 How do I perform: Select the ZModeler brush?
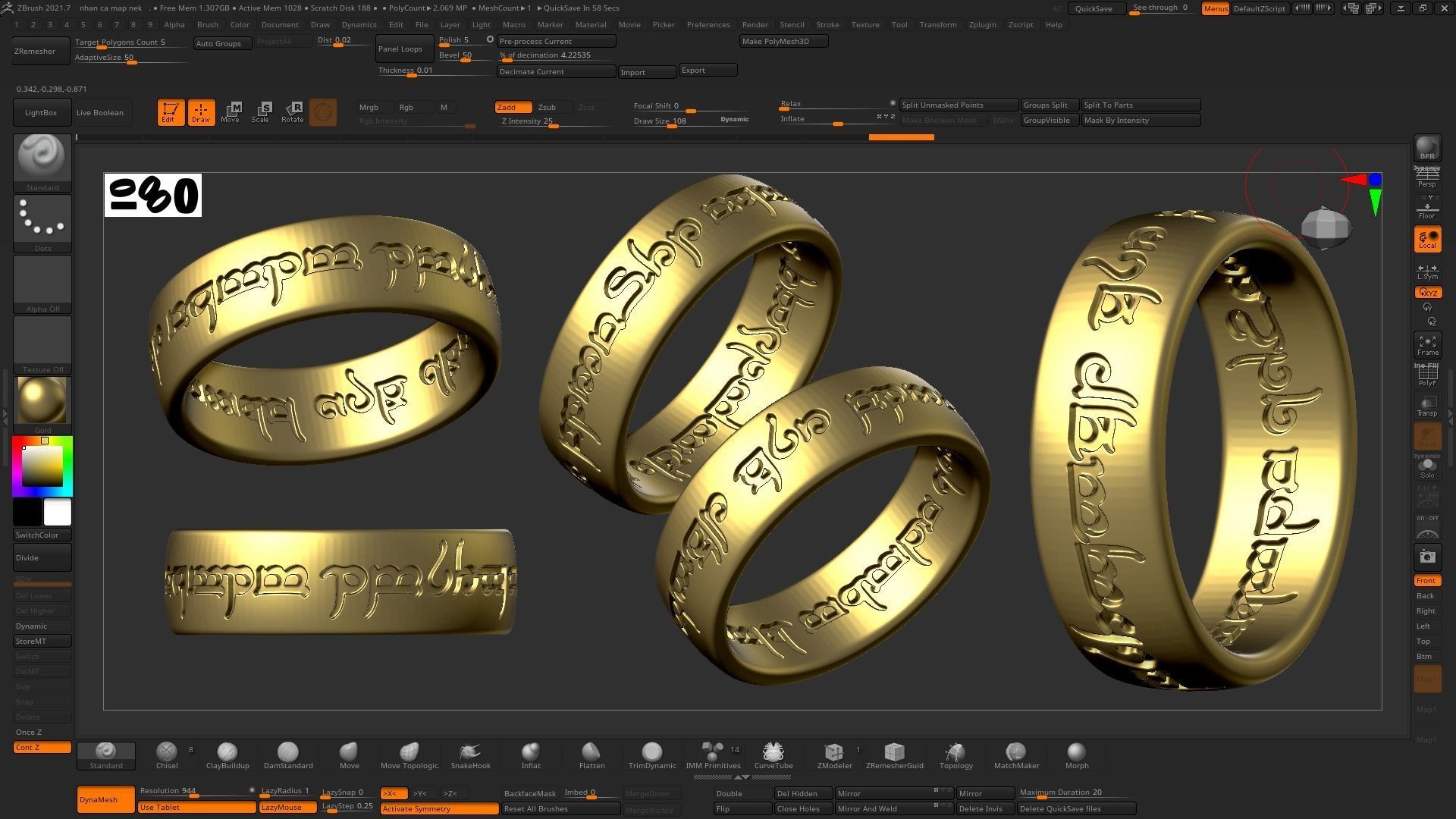coord(834,755)
